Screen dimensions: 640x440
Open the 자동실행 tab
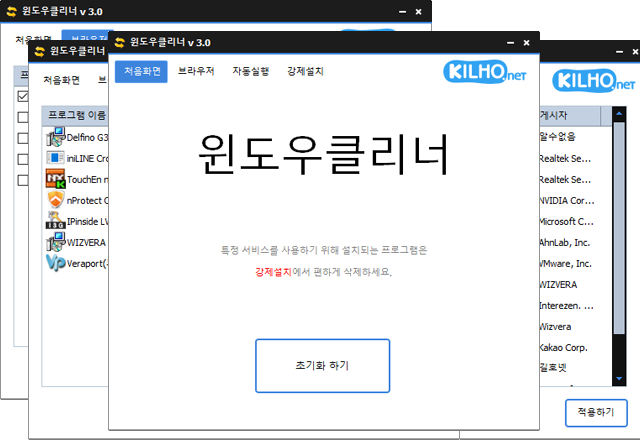point(250,72)
